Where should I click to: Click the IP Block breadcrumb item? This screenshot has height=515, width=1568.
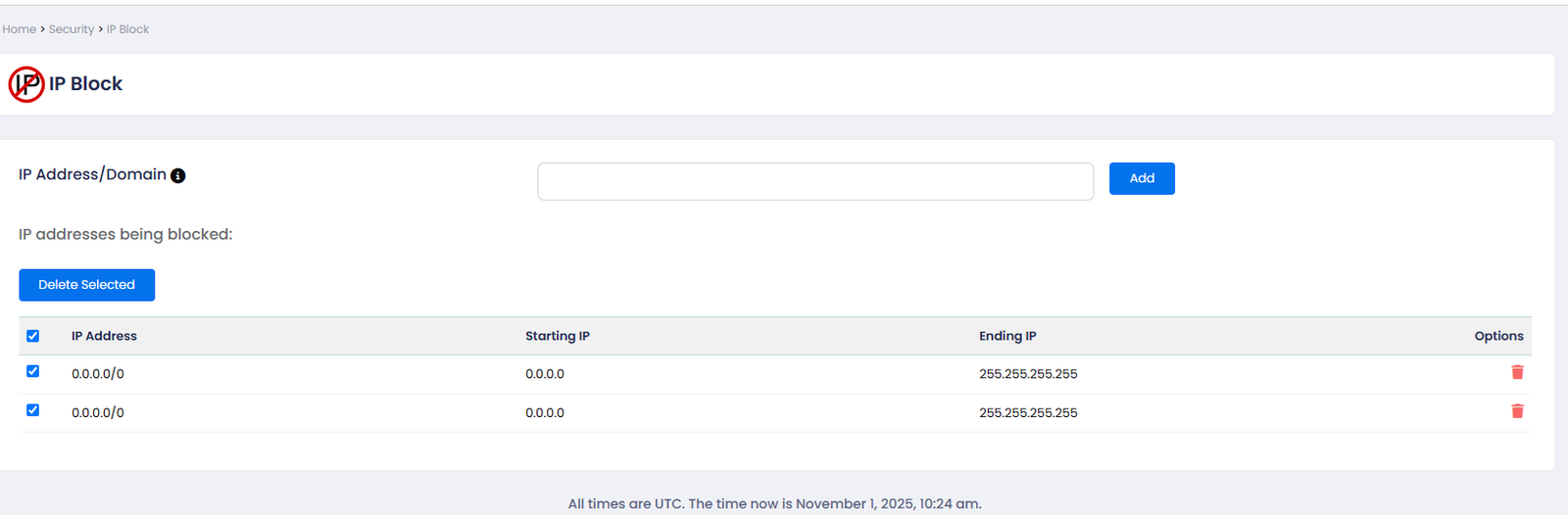[x=127, y=29]
